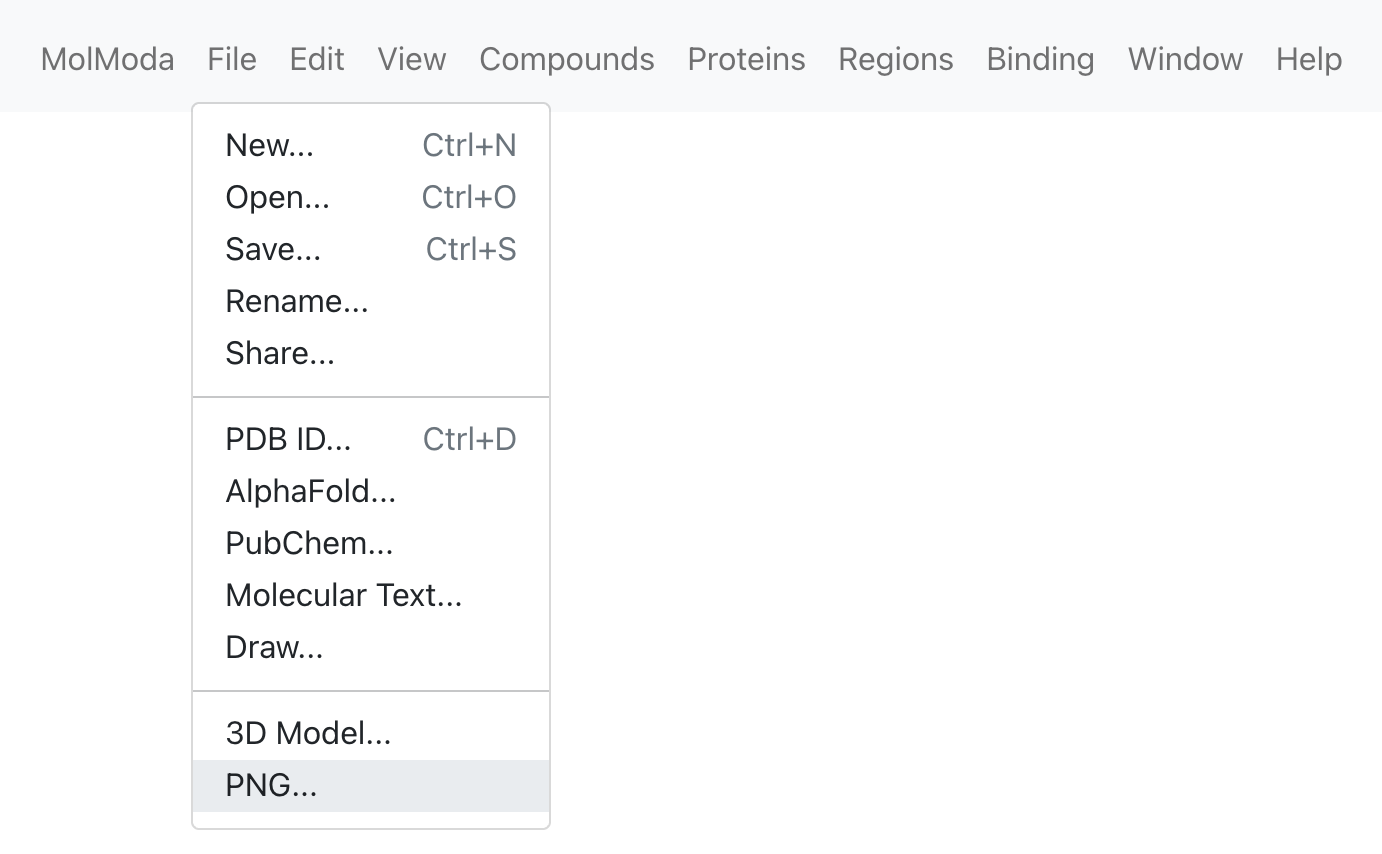1382x854 pixels.
Task: Close the open File menu
Action: [x=232, y=59]
